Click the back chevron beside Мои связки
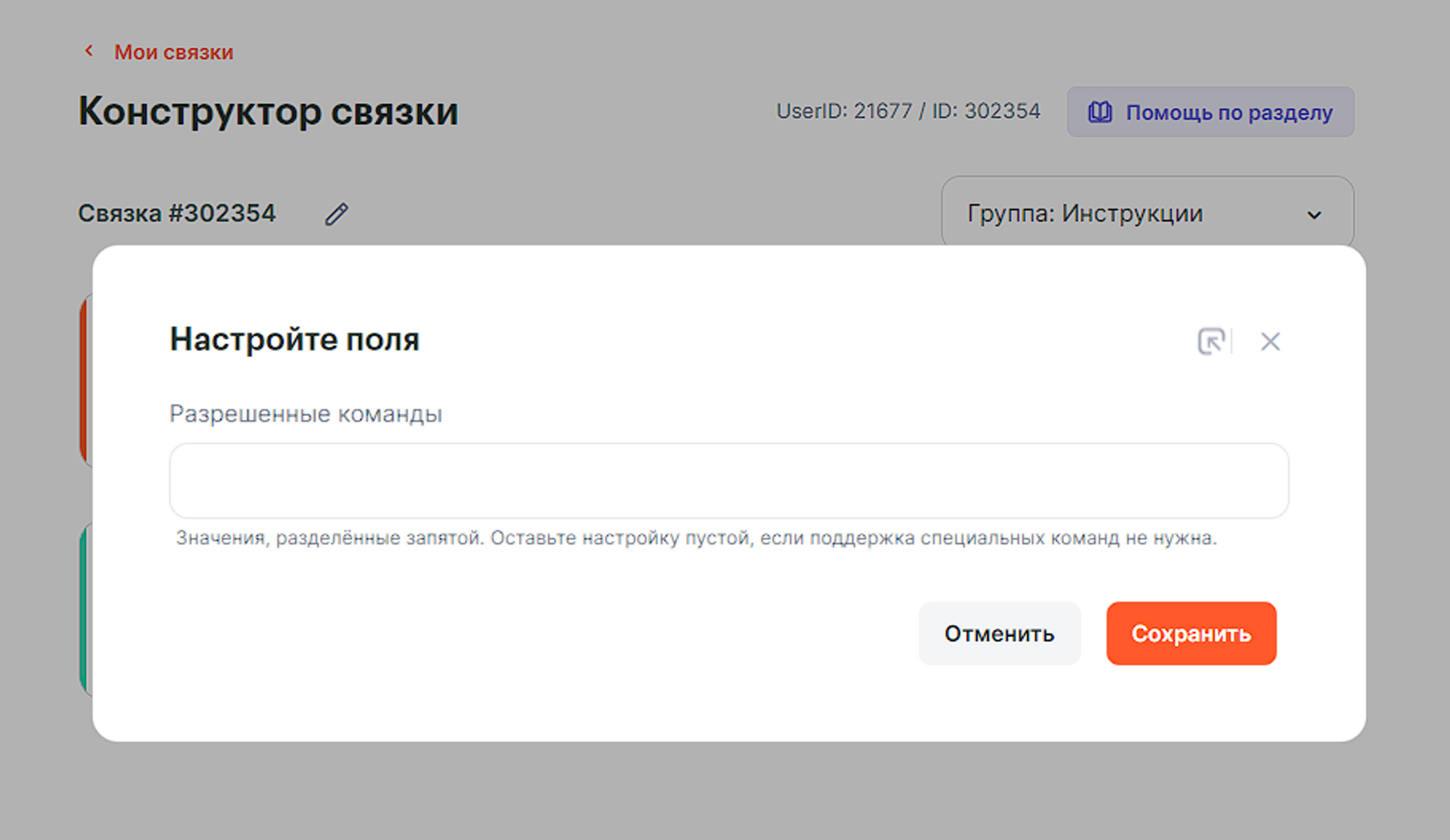Image resolution: width=1450 pixels, height=840 pixels. coord(89,52)
